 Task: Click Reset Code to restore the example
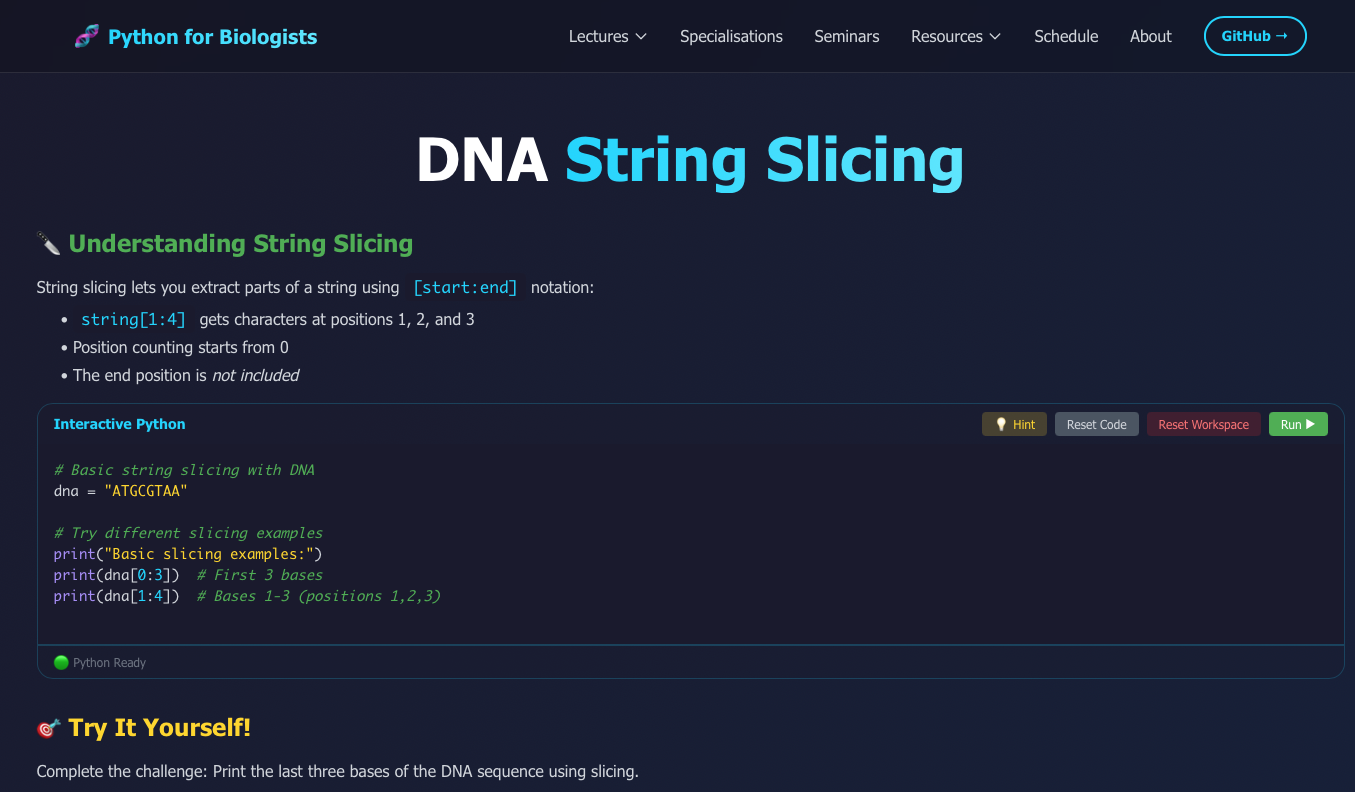(x=1096, y=424)
